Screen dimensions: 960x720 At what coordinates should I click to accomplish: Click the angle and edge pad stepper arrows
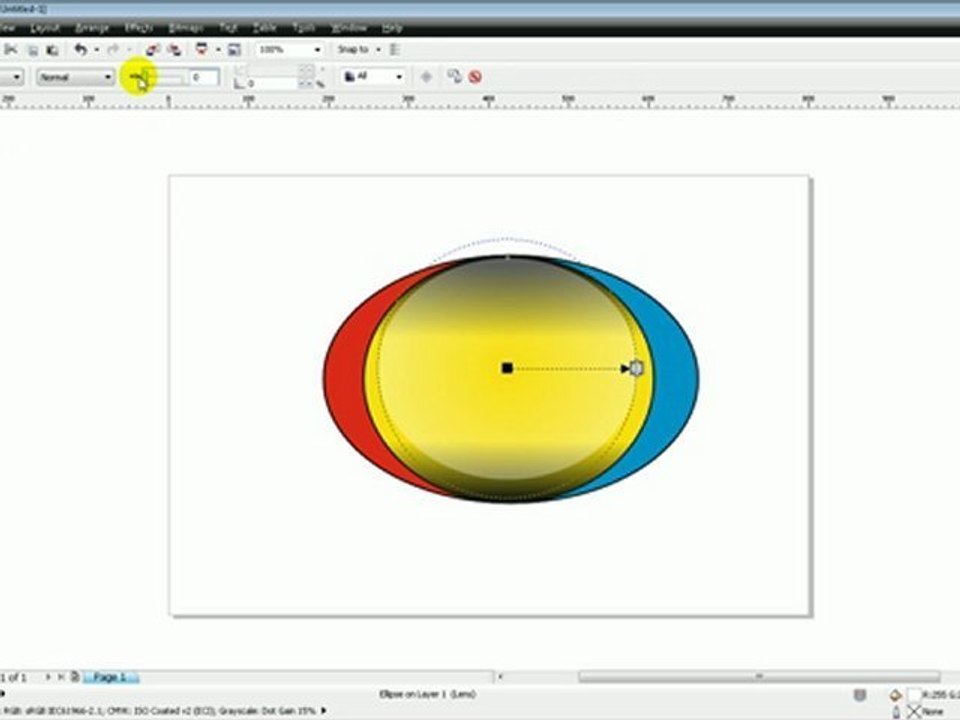point(306,77)
